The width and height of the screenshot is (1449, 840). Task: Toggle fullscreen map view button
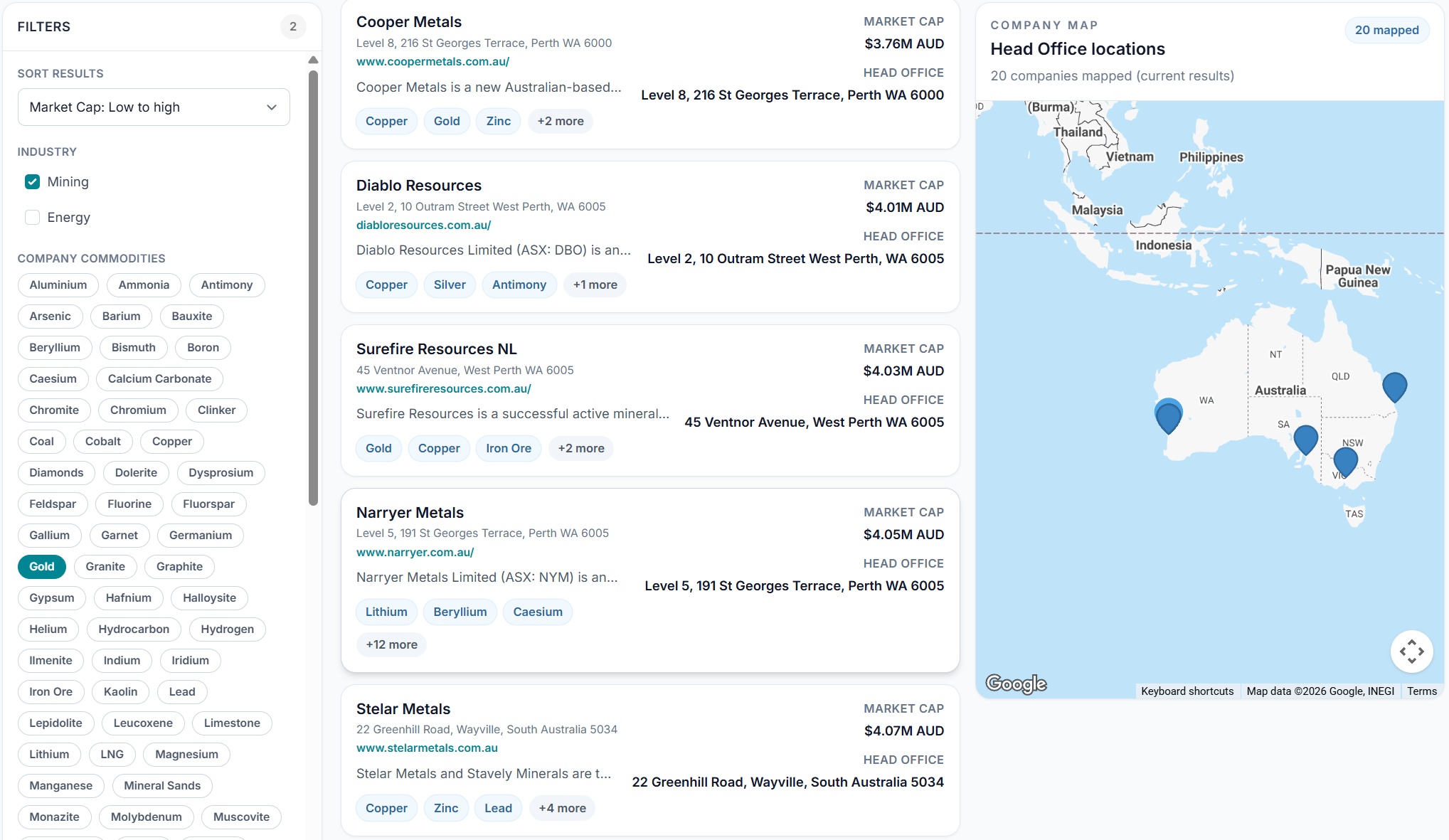[1411, 651]
